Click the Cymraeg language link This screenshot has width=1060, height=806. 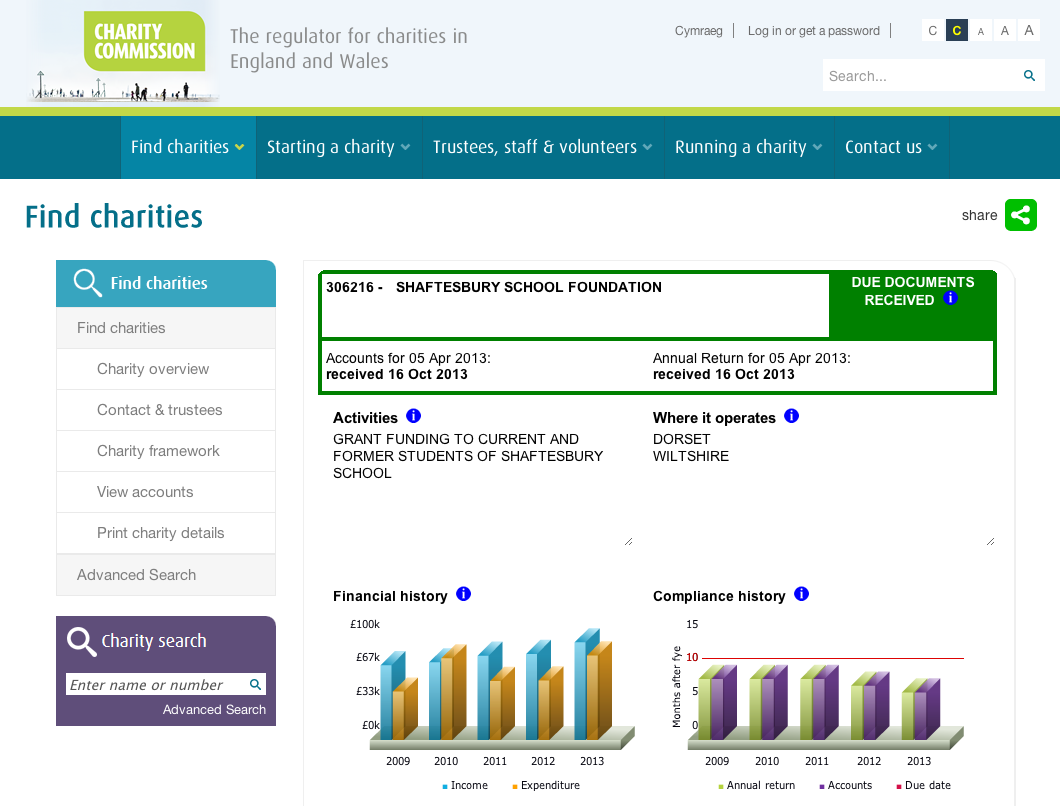[698, 31]
